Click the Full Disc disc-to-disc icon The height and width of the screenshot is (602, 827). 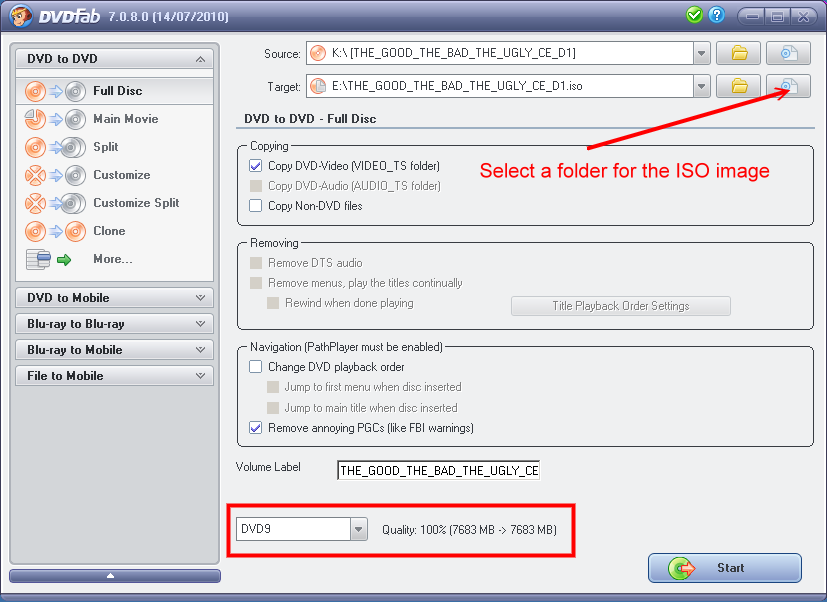pos(55,91)
